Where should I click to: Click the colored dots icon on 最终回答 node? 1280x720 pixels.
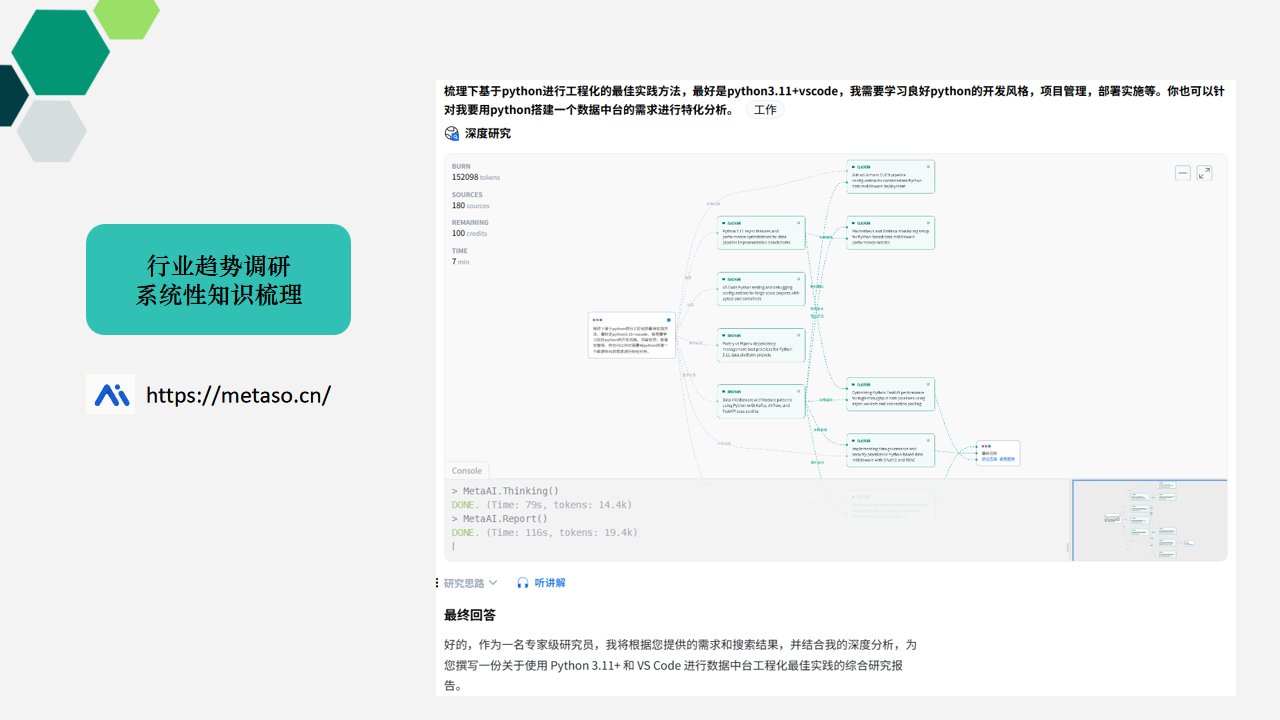(x=986, y=446)
